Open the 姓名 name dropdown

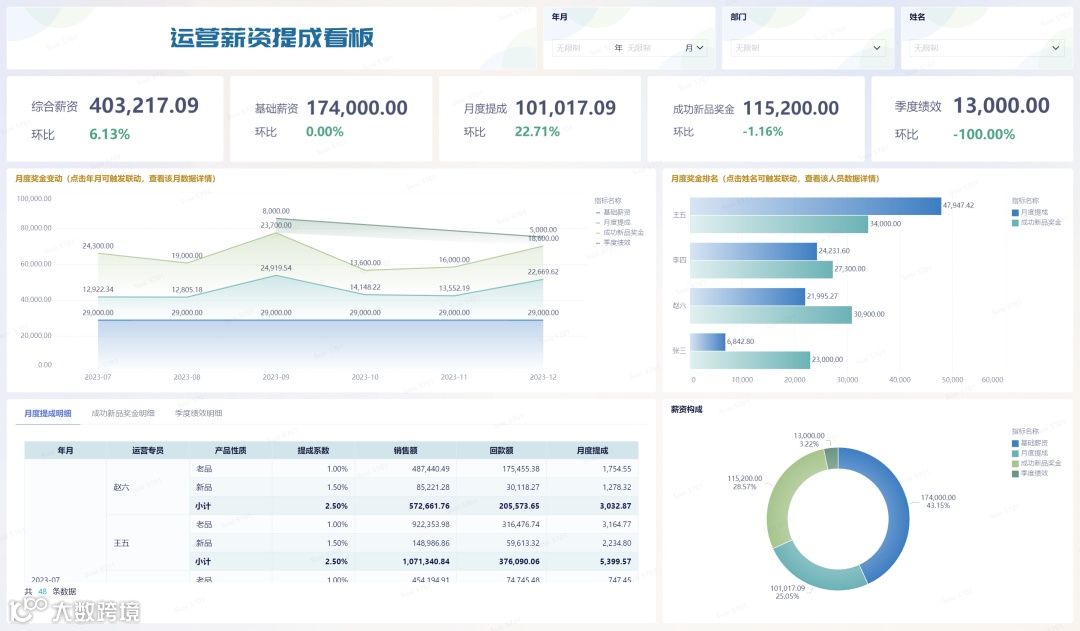(x=986, y=48)
